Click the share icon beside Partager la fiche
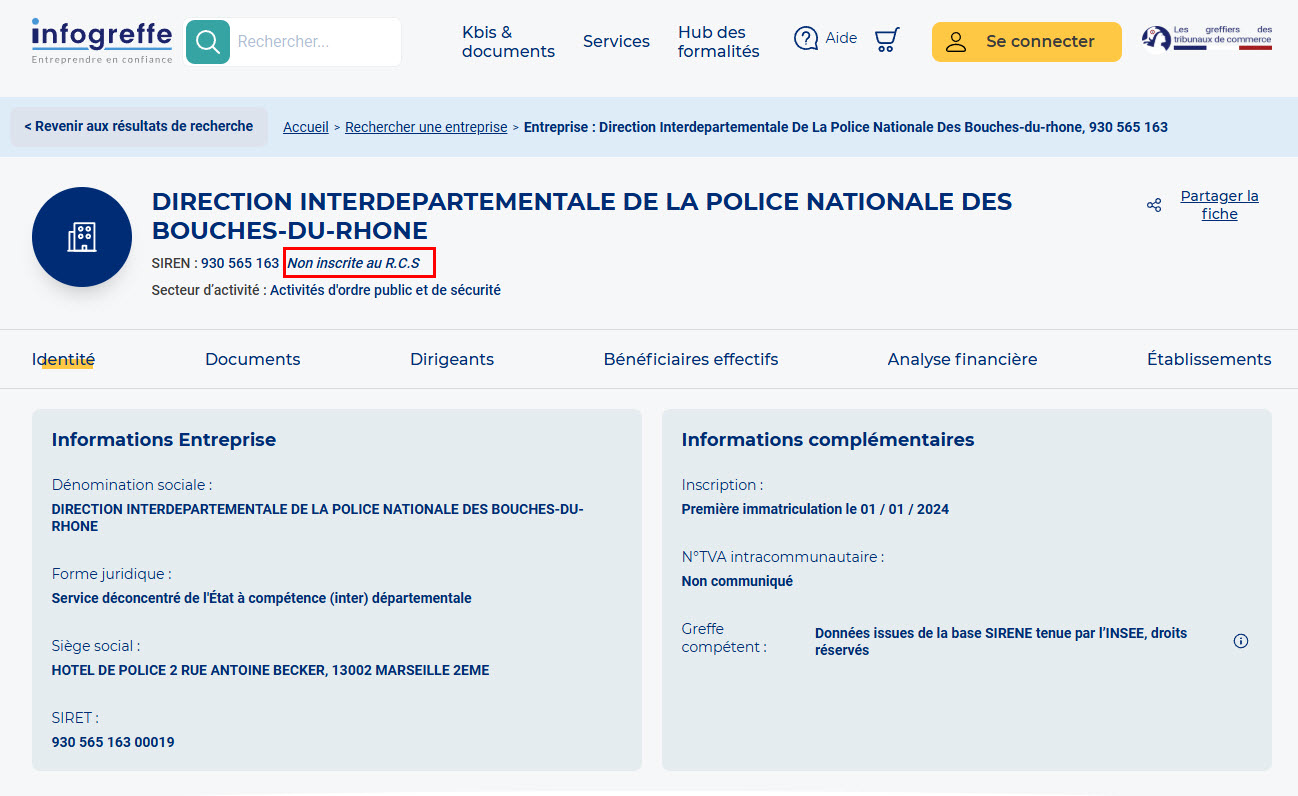 click(x=1154, y=205)
